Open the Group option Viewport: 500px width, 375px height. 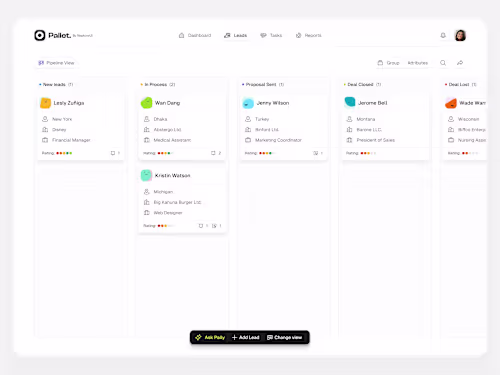(x=388, y=63)
